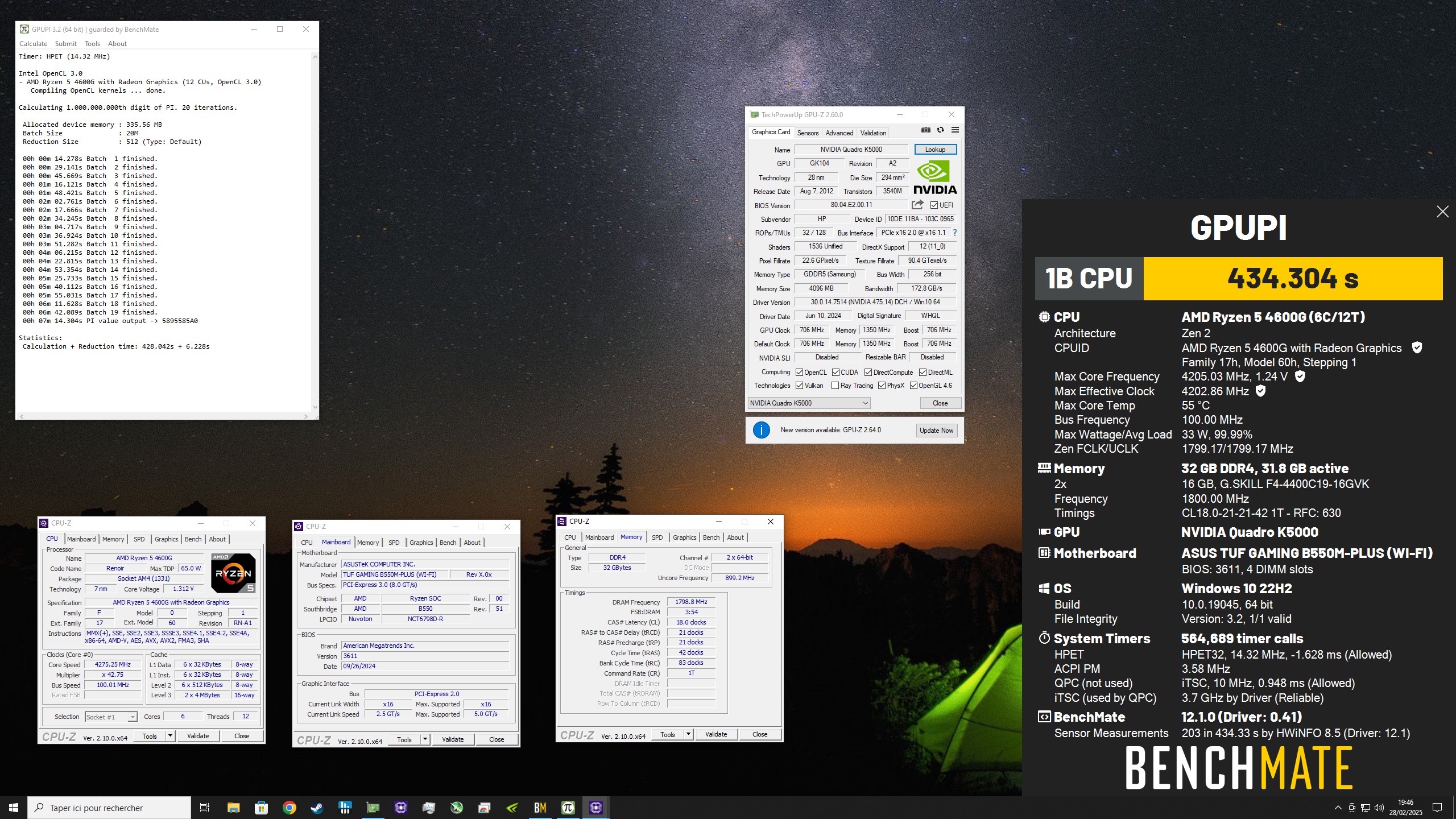The width and height of the screenshot is (1456, 819).
Task: Open File Explorer from the taskbar
Action: (x=233, y=808)
